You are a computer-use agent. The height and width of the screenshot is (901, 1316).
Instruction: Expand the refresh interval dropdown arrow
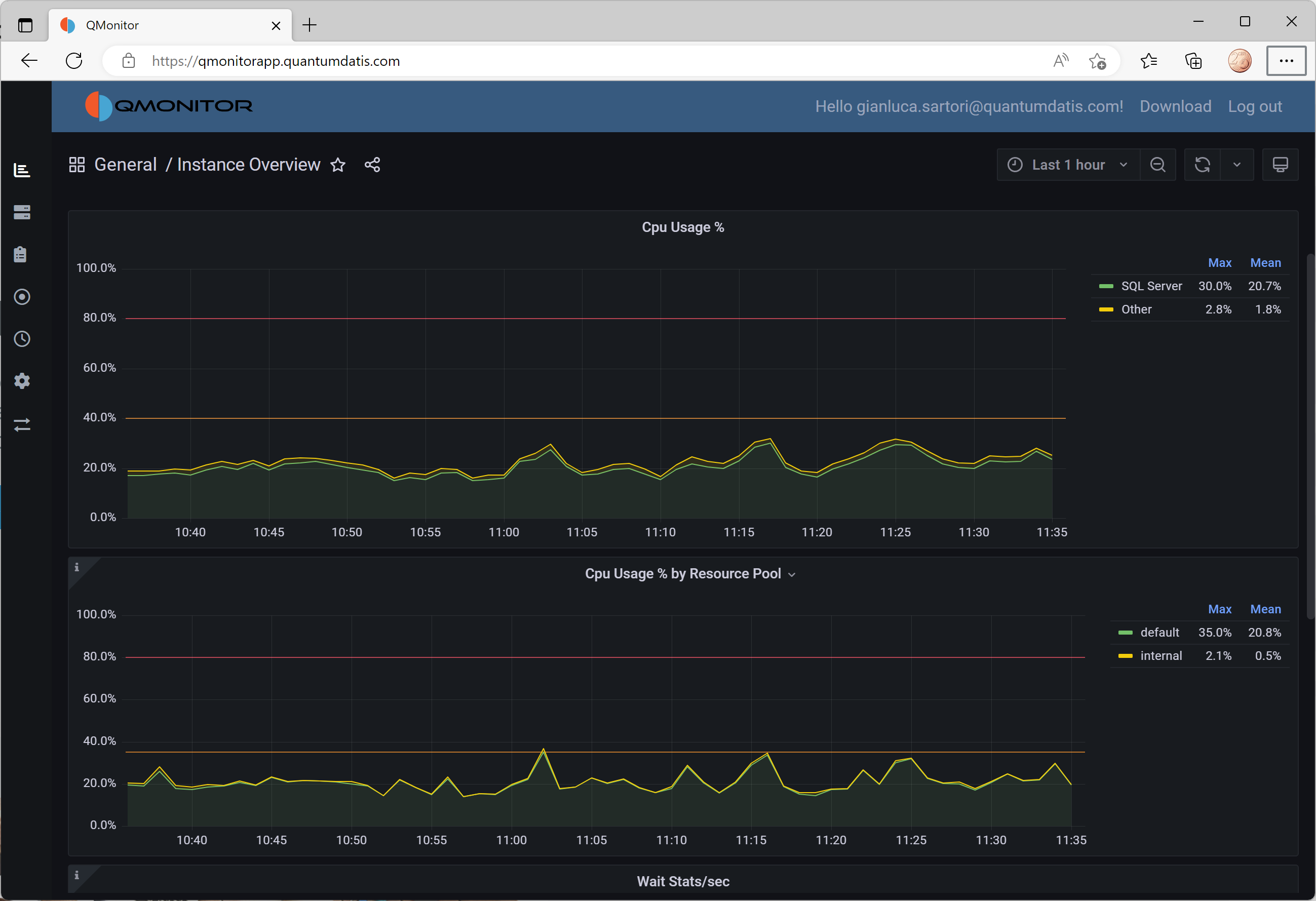pos(1236,165)
